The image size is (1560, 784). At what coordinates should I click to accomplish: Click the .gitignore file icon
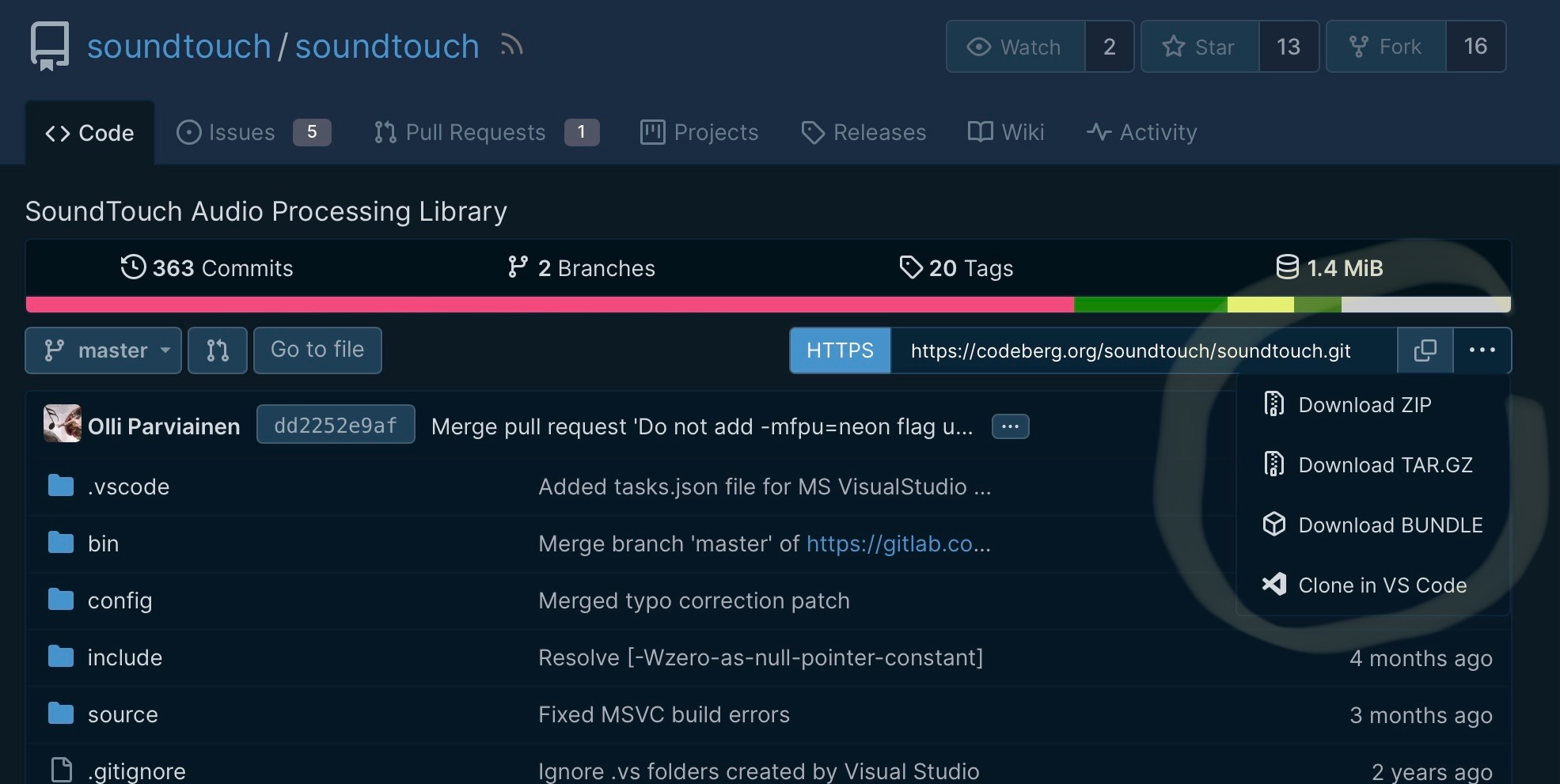pyautogui.click(x=62, y=770)
